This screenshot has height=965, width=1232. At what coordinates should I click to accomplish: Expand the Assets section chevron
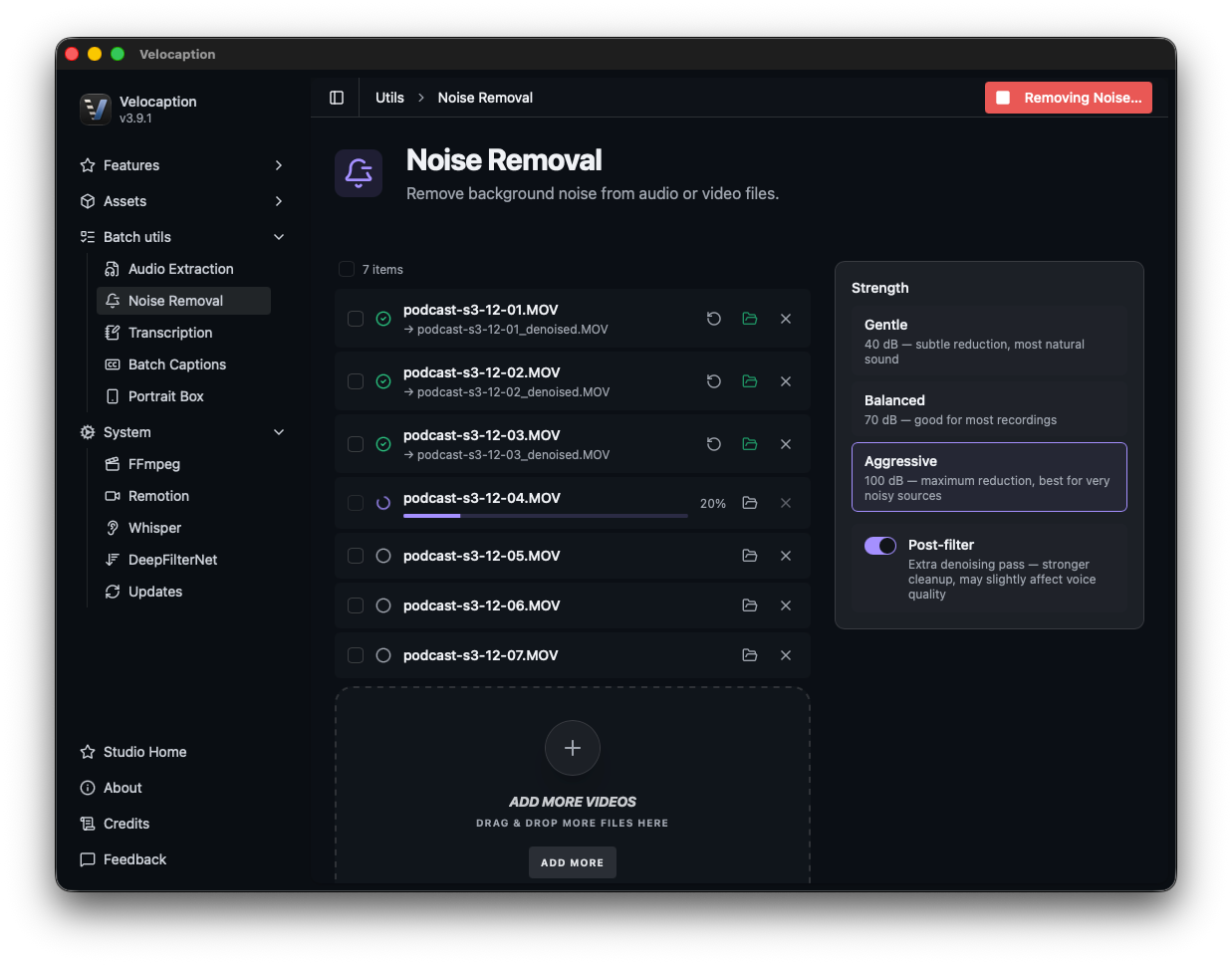tap(279, 201)
